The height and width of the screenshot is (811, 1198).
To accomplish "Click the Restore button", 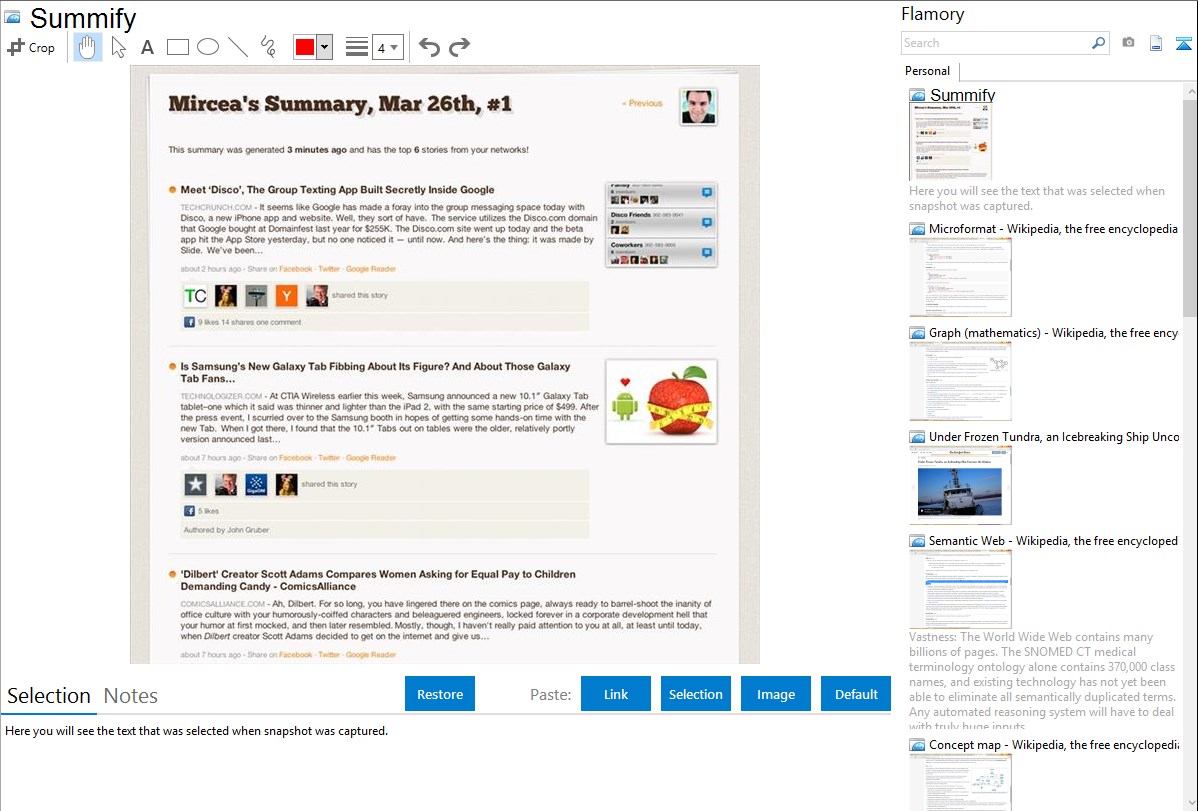I will pyautogui.click(x=439, y=694).
